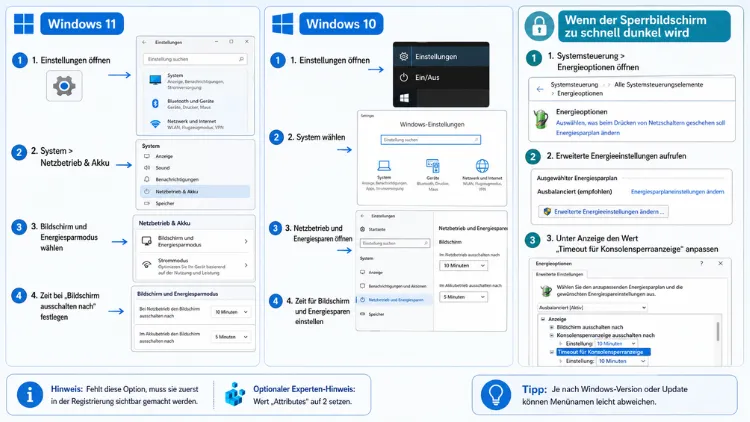Click the chevron on 'Bildschirm und Energiesparmodus' row
This screenshot has height=422, width=750.
coord(246,241)
